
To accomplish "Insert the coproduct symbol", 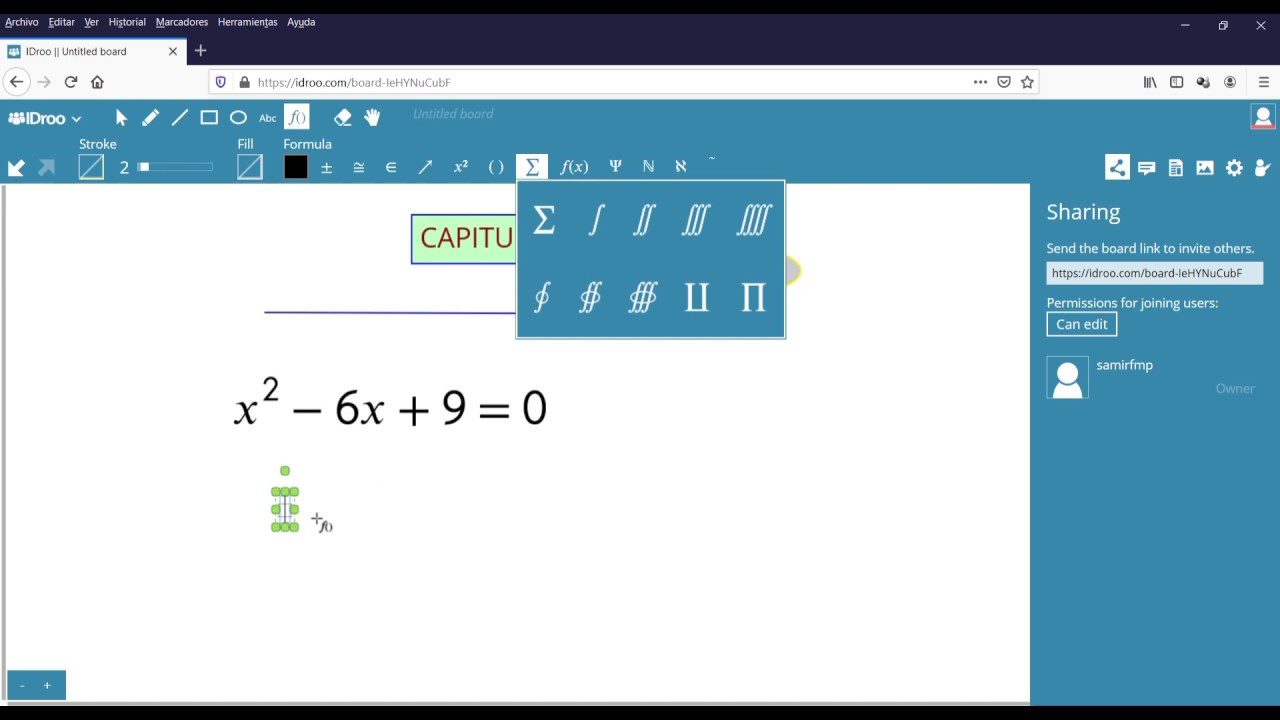I will (697, 297).
